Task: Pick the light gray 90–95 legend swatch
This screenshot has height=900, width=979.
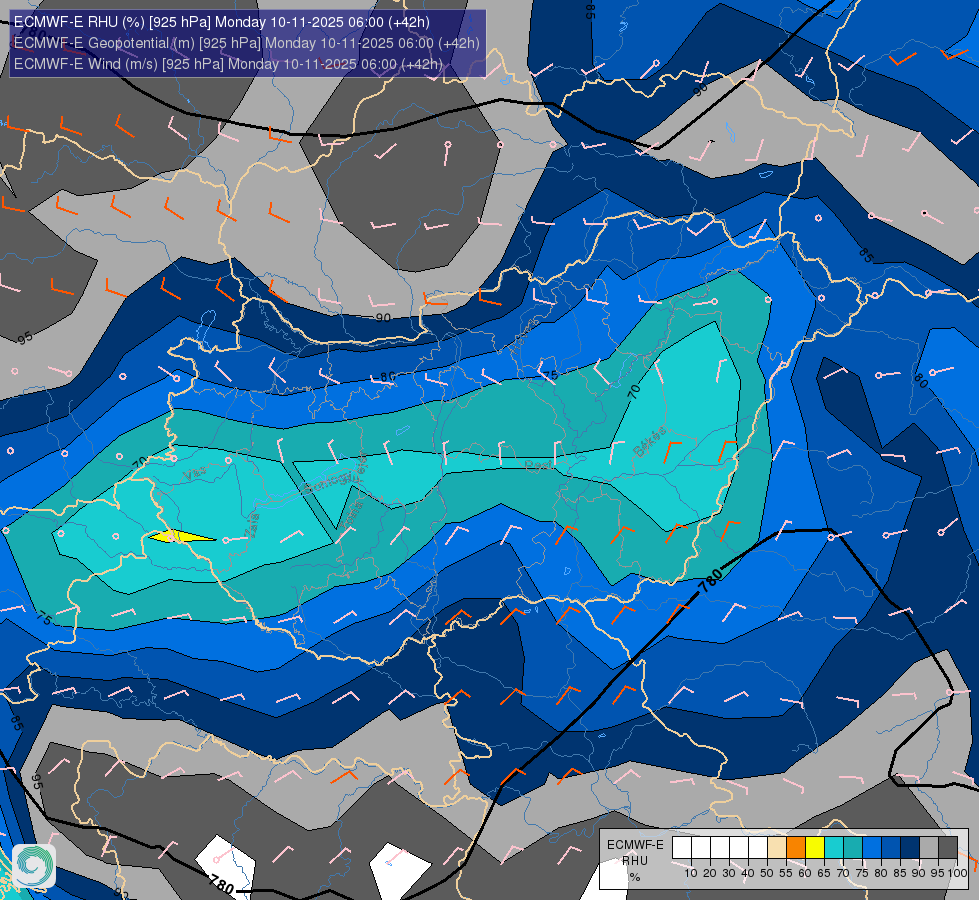Action: (929, 847)
